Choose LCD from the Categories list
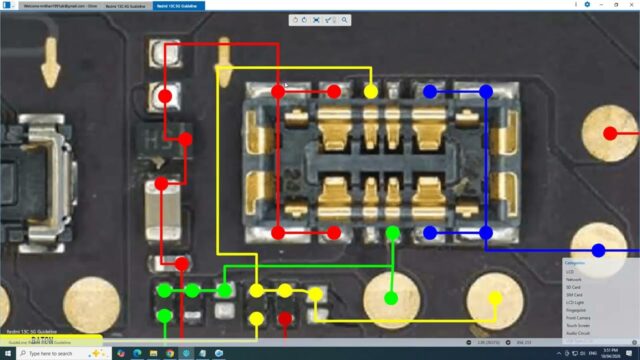This screenshot has height=360, width=640. [x=570, y=271]
